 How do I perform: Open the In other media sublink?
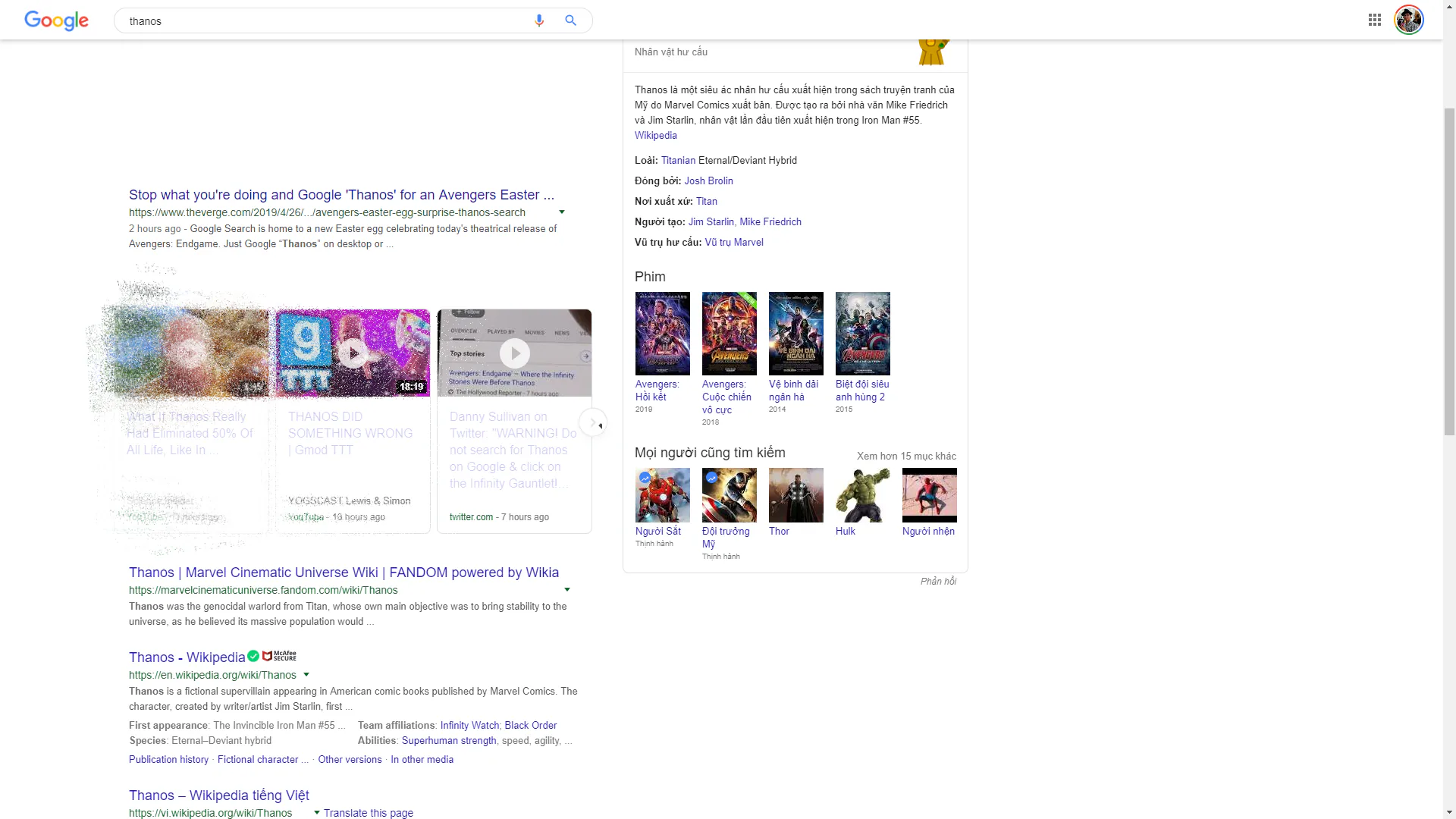click(422, 760)
